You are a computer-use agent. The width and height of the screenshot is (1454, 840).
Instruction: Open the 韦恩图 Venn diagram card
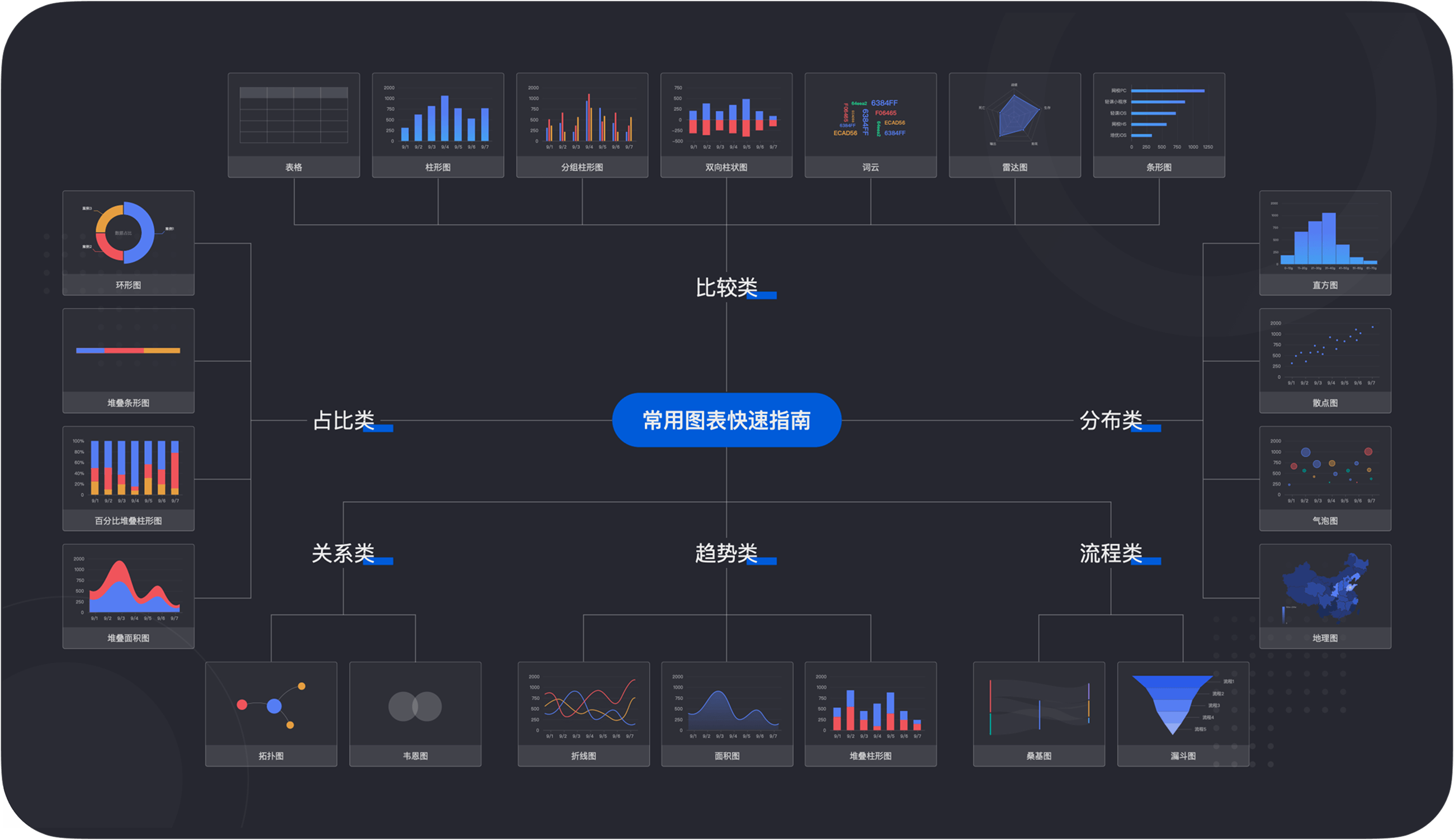pyautogui.click(x=416, y=714)
